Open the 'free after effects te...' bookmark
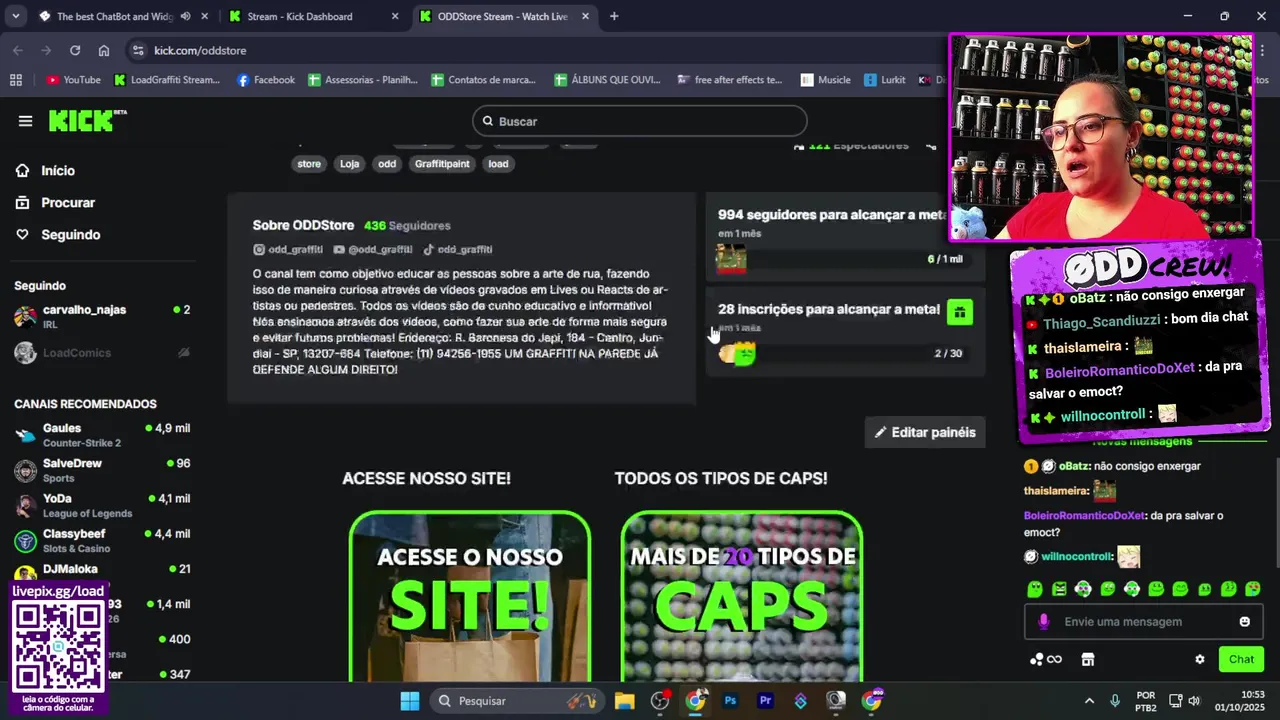Screen dimensions: 1280x720 pos(729,80)
